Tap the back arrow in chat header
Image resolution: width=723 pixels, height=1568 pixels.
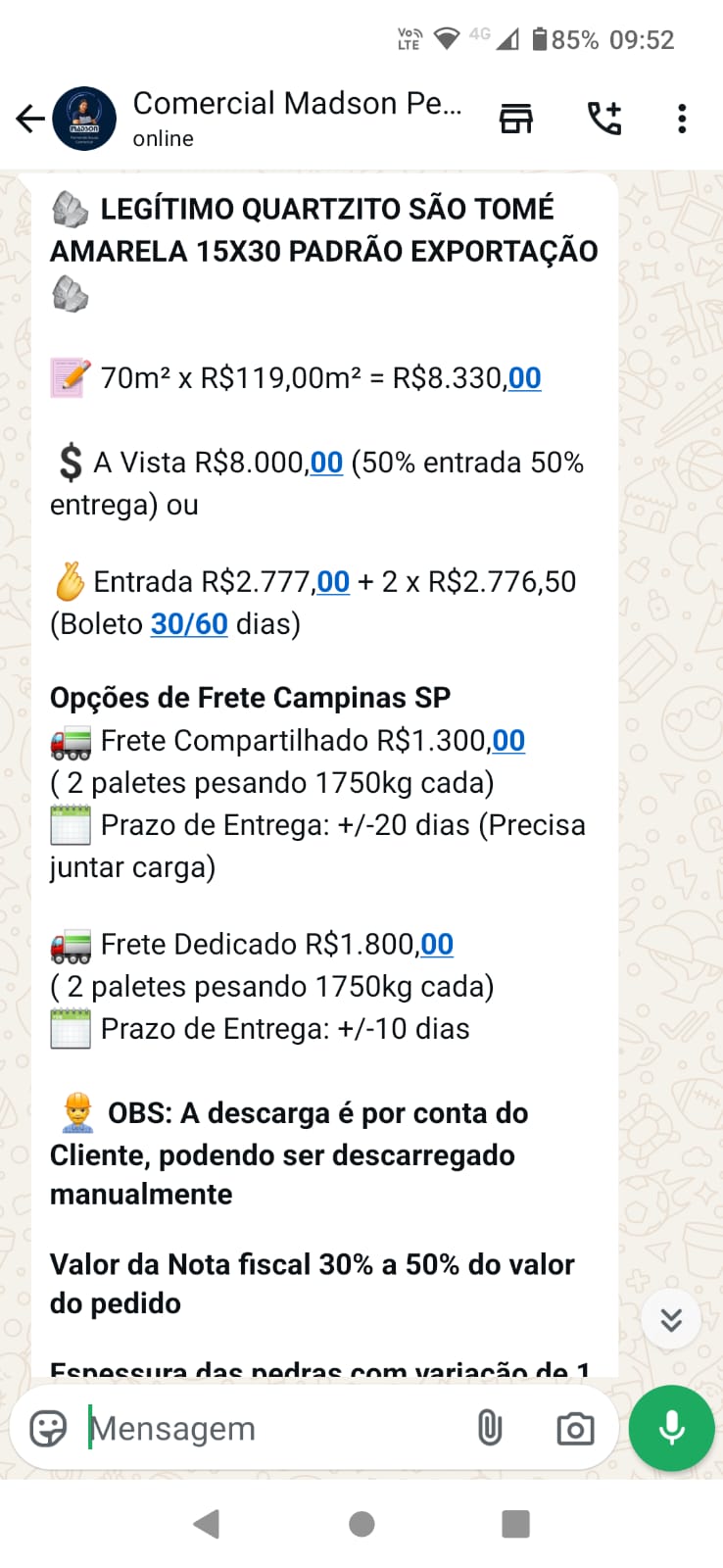point(29,119)
